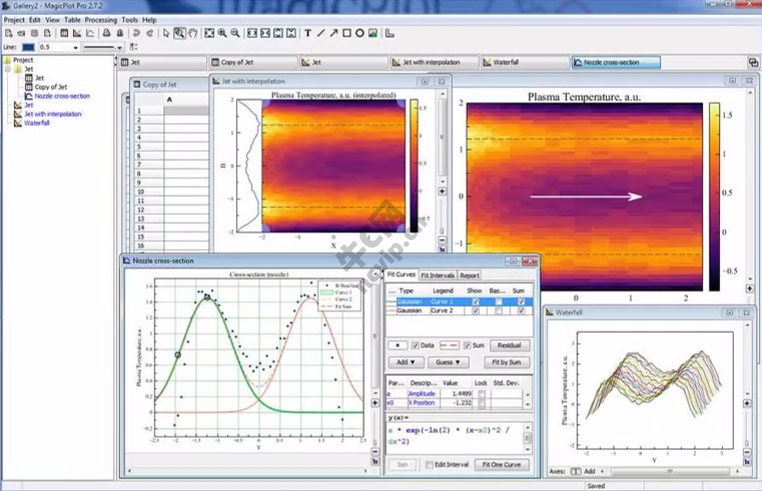Screen dimensions: 762x491
Task: Click the blue line color swatch
Action: (x=28, y=47)
